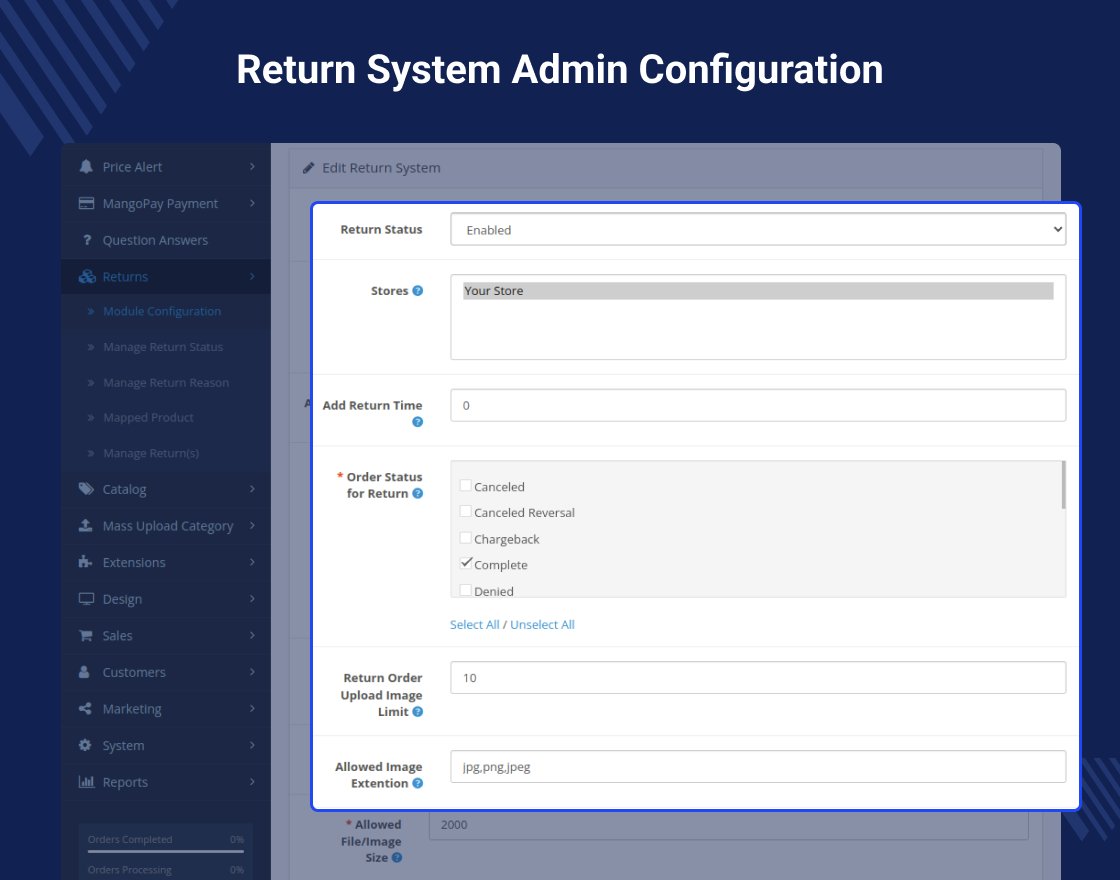Click the pencil icon beside Edit Return System
Viewport: 1120px width, 880px height.
(309, 168)
